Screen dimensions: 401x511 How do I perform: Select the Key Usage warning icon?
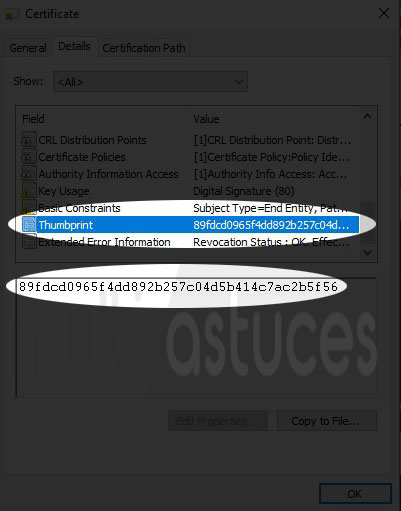point(29,191)
